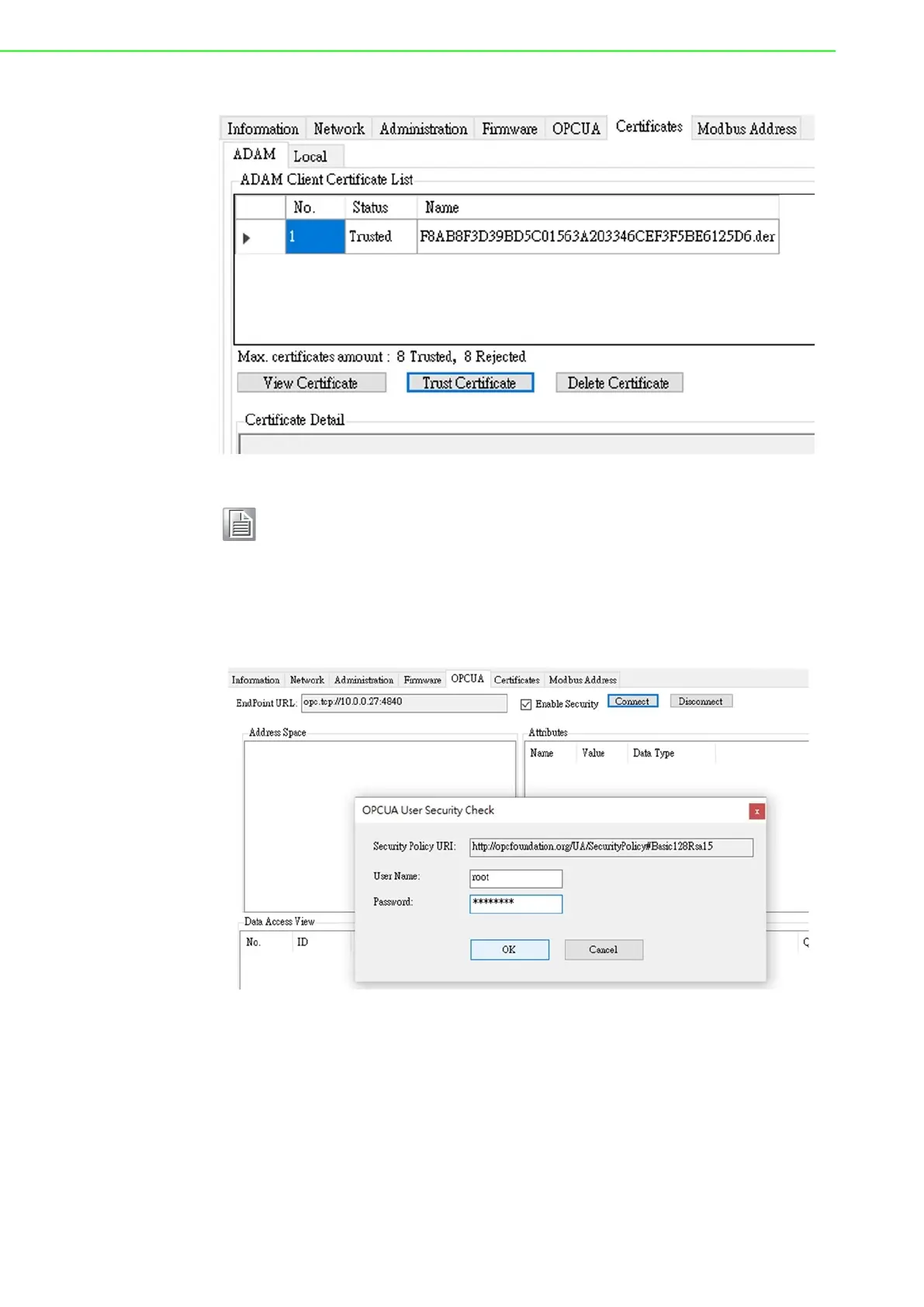Select certificate name F8AB8F3D39BD5C01563A203346CEF3F5BE6125D6.der

(597, 237)
